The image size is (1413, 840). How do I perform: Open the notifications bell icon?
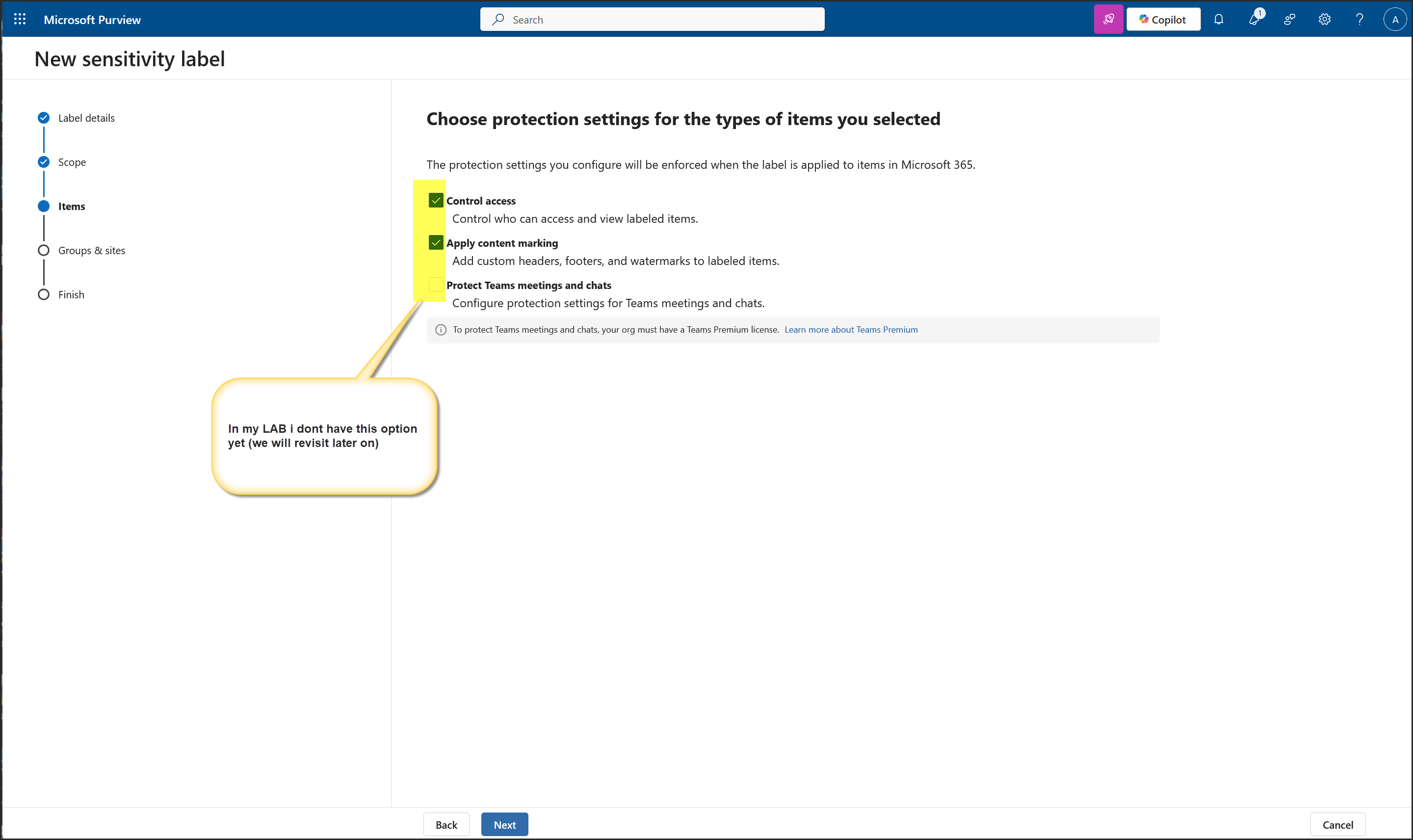pyautogui.click(x=1218, y=19)
